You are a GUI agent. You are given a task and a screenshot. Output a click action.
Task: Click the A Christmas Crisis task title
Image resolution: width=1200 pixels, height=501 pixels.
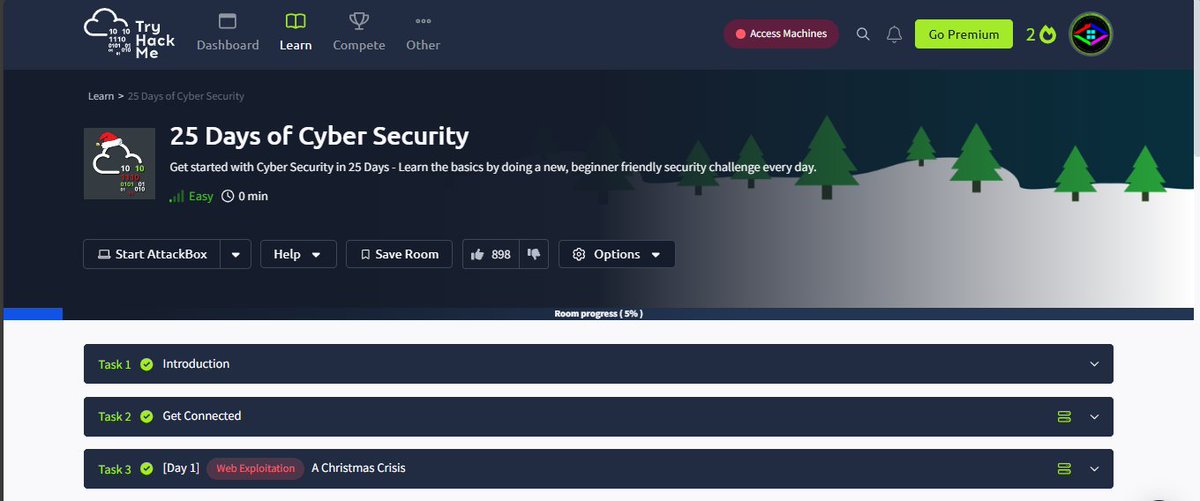358,468
